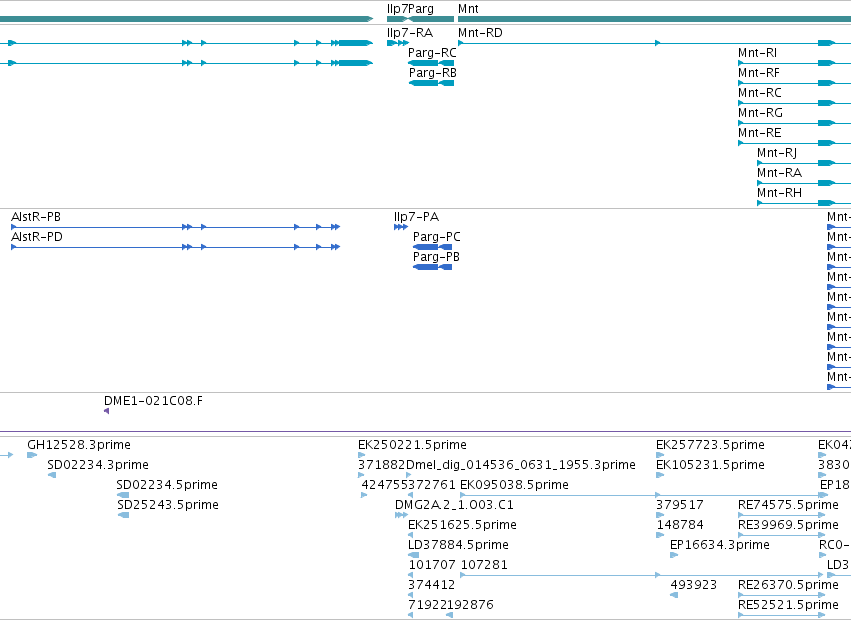The height and width of the screenshot is (620, 851).
Task: Select the Mnt-RA transcript label
Action: point(779,173)
